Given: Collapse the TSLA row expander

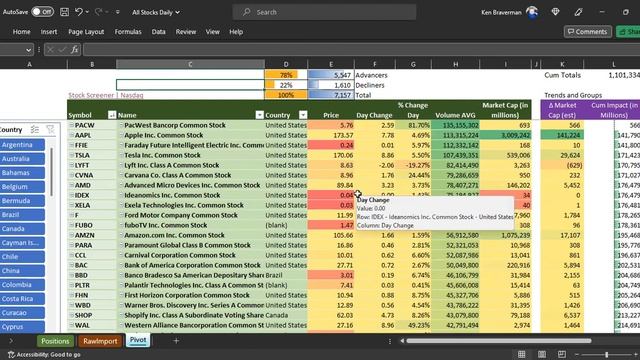Looking at the screenshot, I should coord(71,155).
